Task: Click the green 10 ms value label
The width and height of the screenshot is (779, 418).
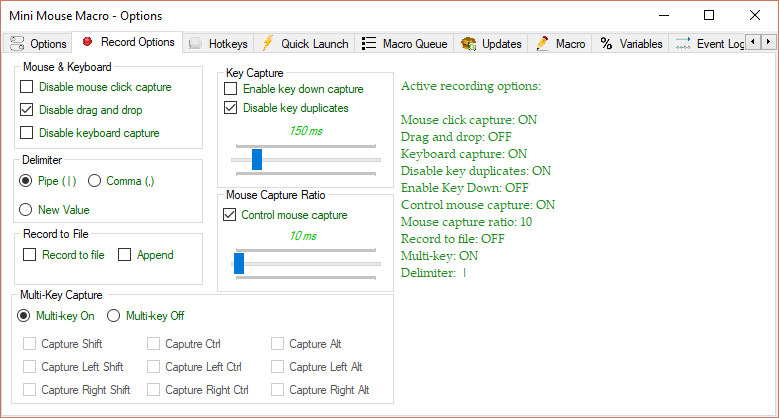Action: (x=303, y=236)
